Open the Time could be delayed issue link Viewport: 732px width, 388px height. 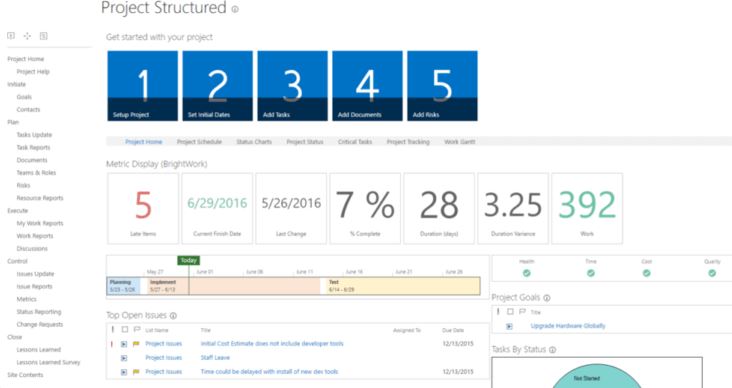click(x=269, y=372)
